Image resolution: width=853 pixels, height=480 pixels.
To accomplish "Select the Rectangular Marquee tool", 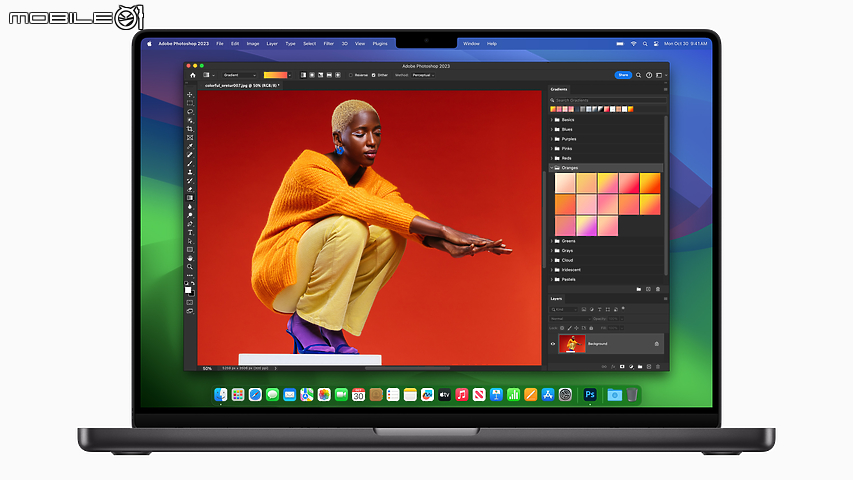I will 190,103.
